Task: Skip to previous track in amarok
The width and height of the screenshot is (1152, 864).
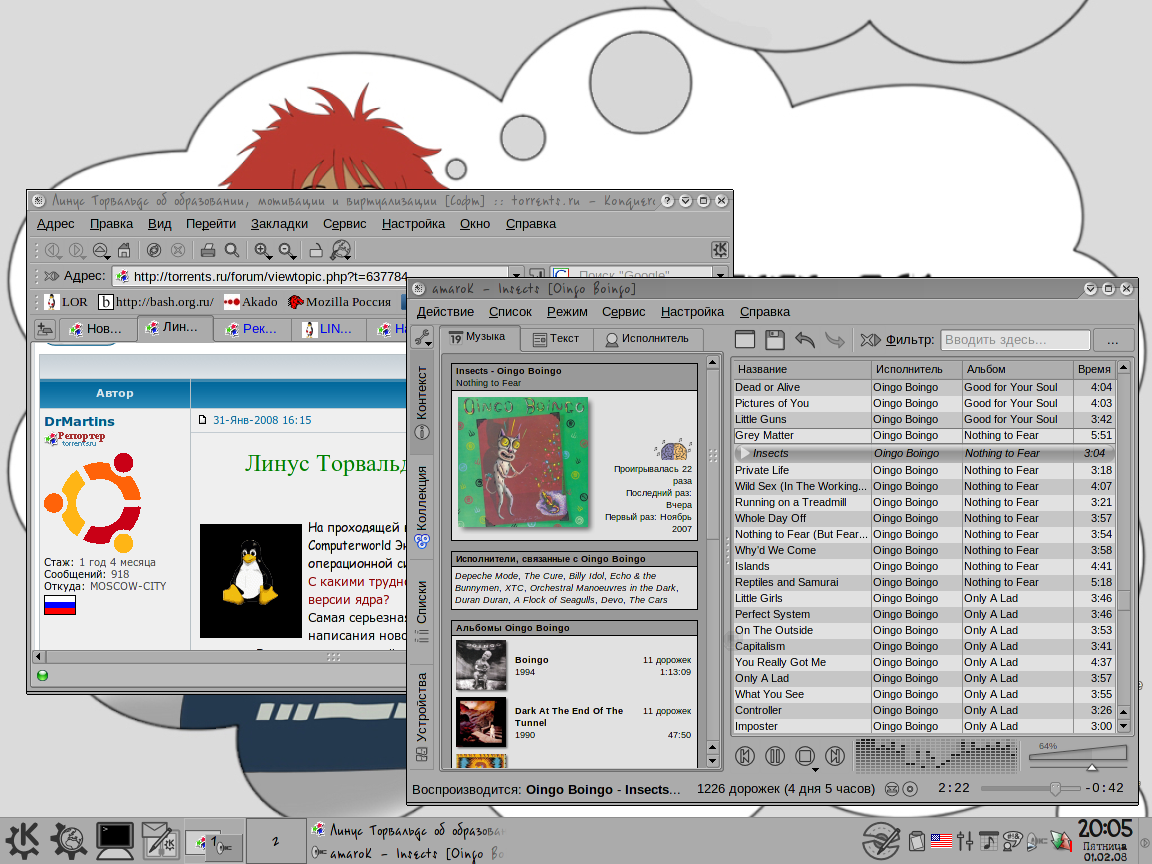Action: pos(745,755)
